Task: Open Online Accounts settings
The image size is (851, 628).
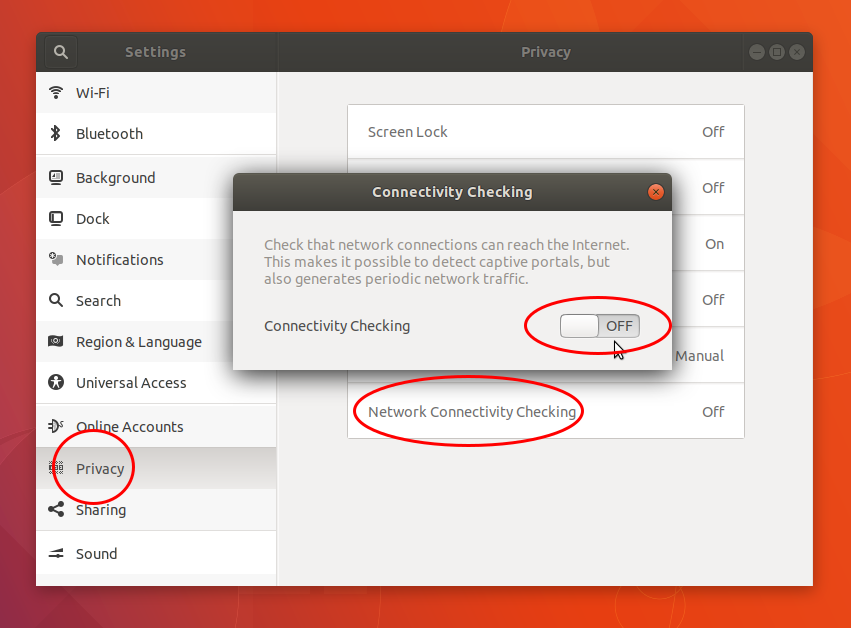Action: click(x=156, y=427)
